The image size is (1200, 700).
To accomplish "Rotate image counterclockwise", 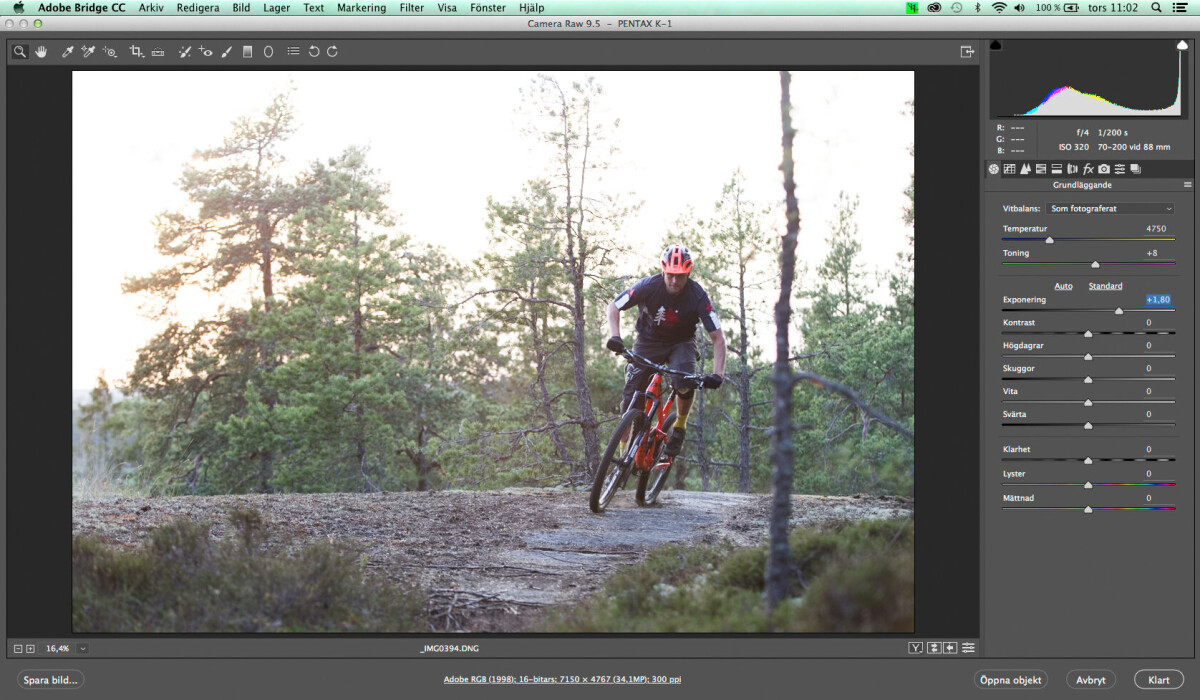I will click(314, 51).
